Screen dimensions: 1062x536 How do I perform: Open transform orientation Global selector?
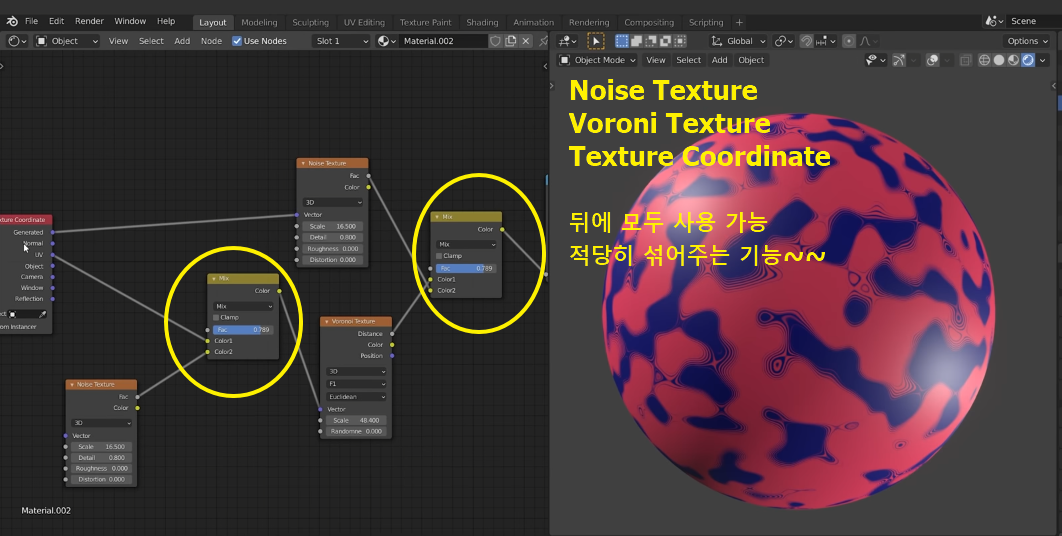738,41
